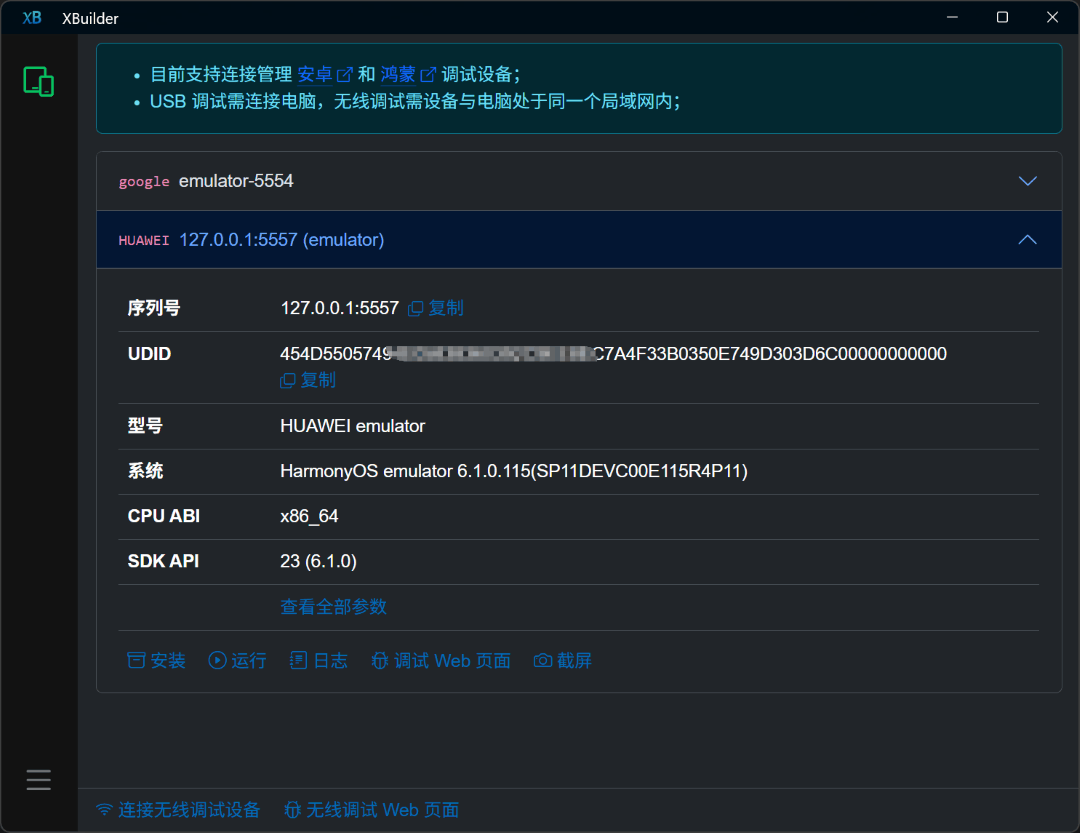
Task: Click the UDID label
Action: pos(149,354)
